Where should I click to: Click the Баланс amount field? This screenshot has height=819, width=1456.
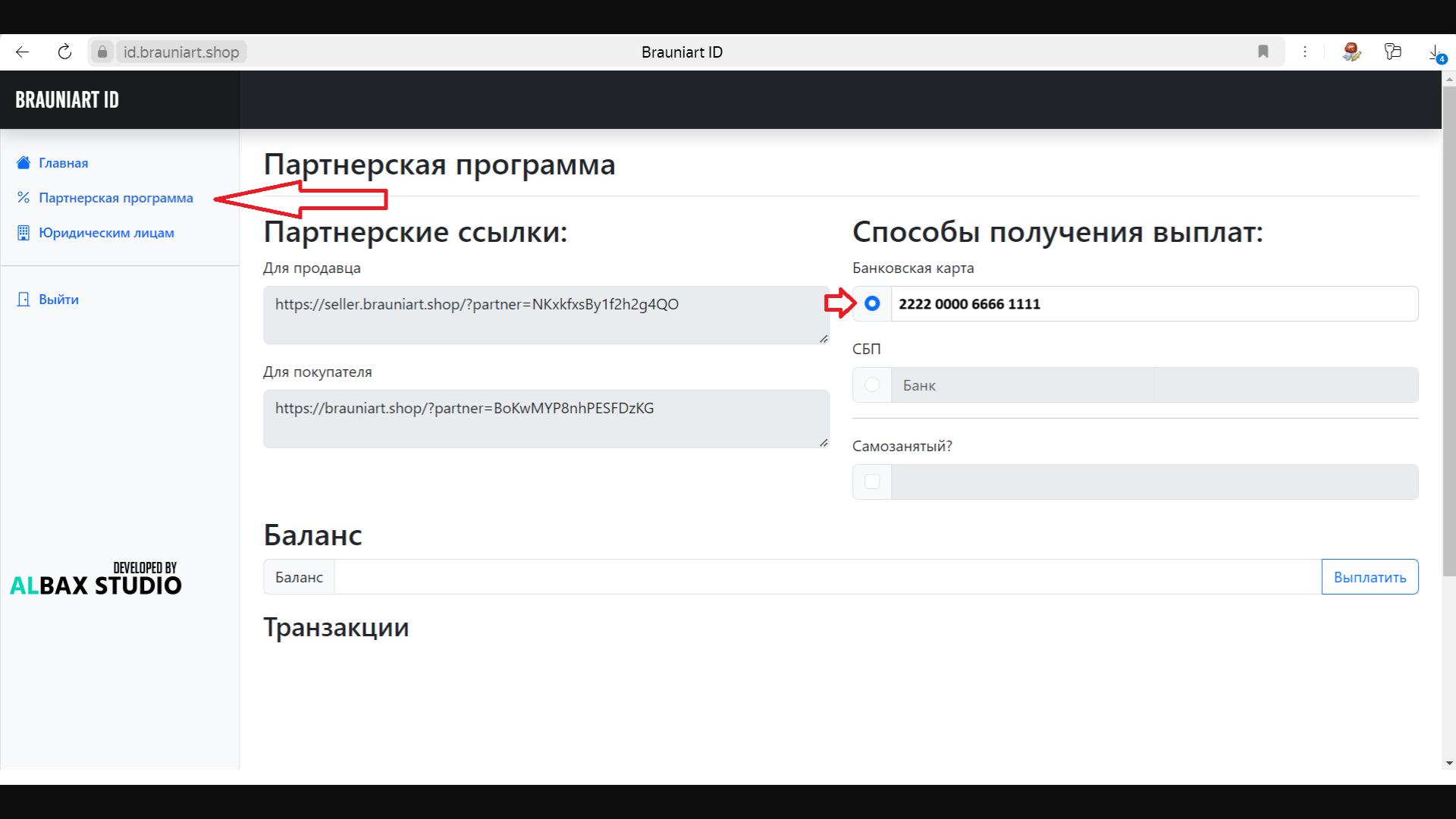pyautogui.click(x=828, y=577)
